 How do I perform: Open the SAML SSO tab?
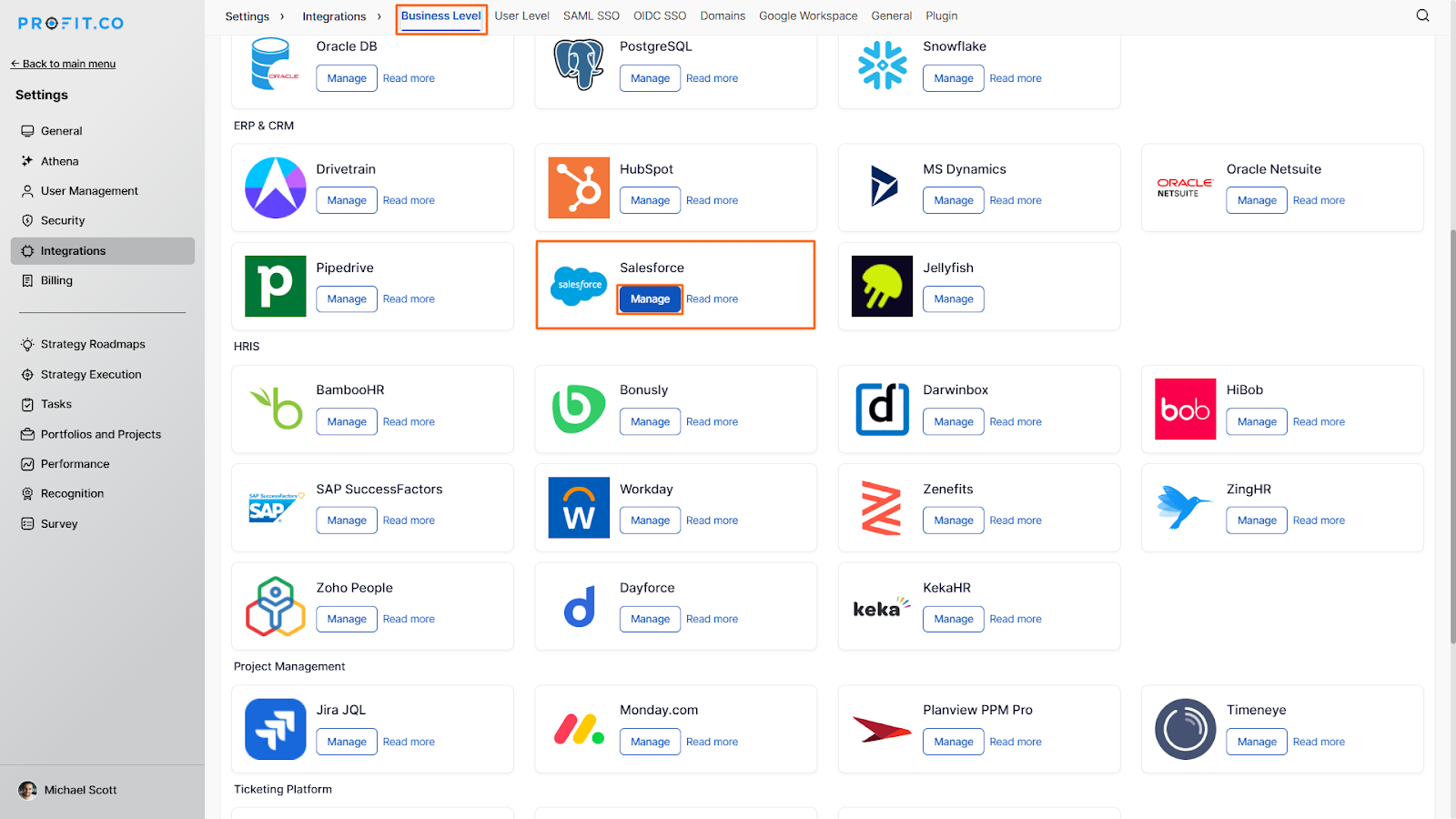[591, 15]
